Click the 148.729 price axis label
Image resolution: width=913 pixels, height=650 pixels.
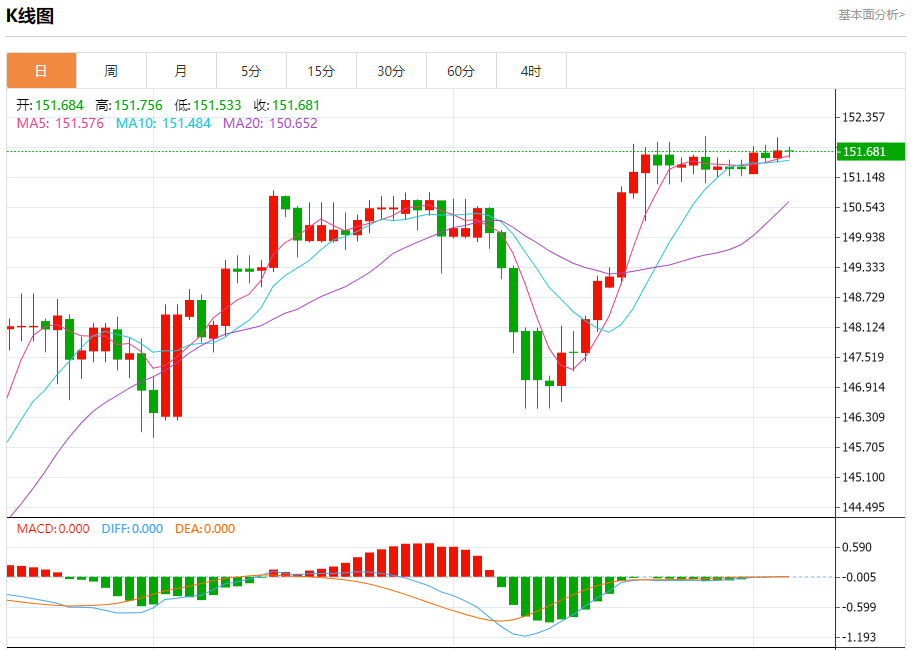pos(864,297)
